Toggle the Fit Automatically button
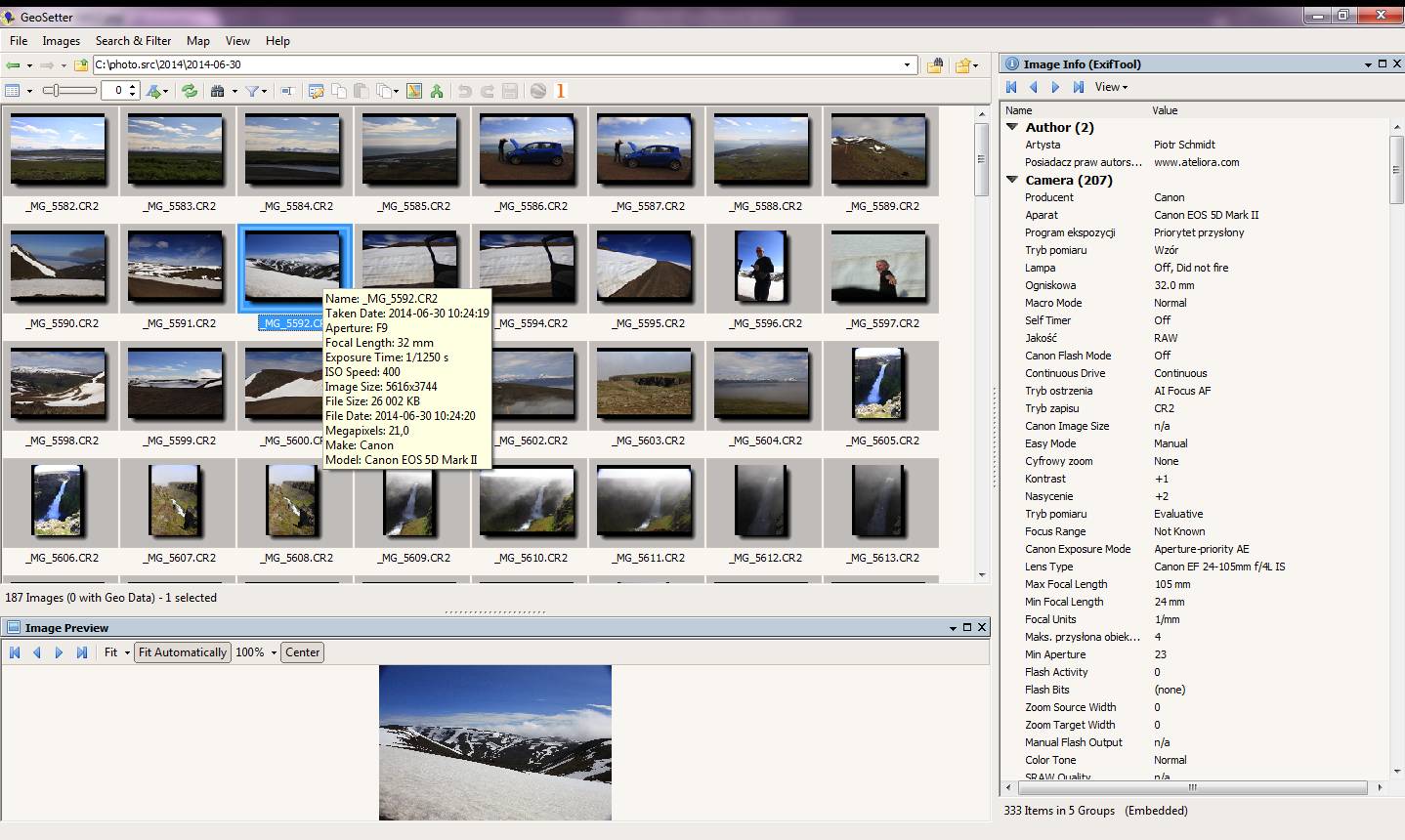Viewport: 1405px width, 840px height. coord(183,652)
